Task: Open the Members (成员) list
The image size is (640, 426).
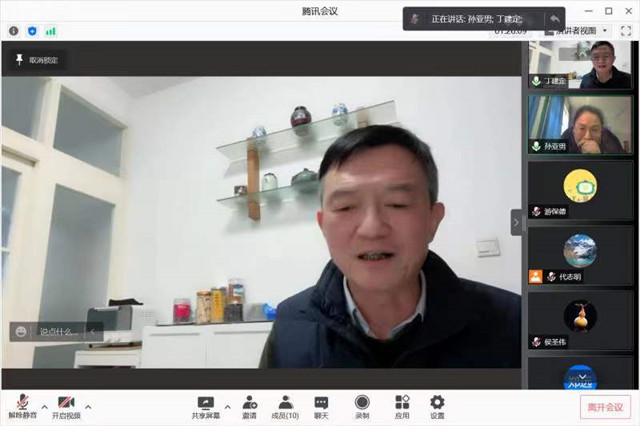Action: (x=286, y=404)
